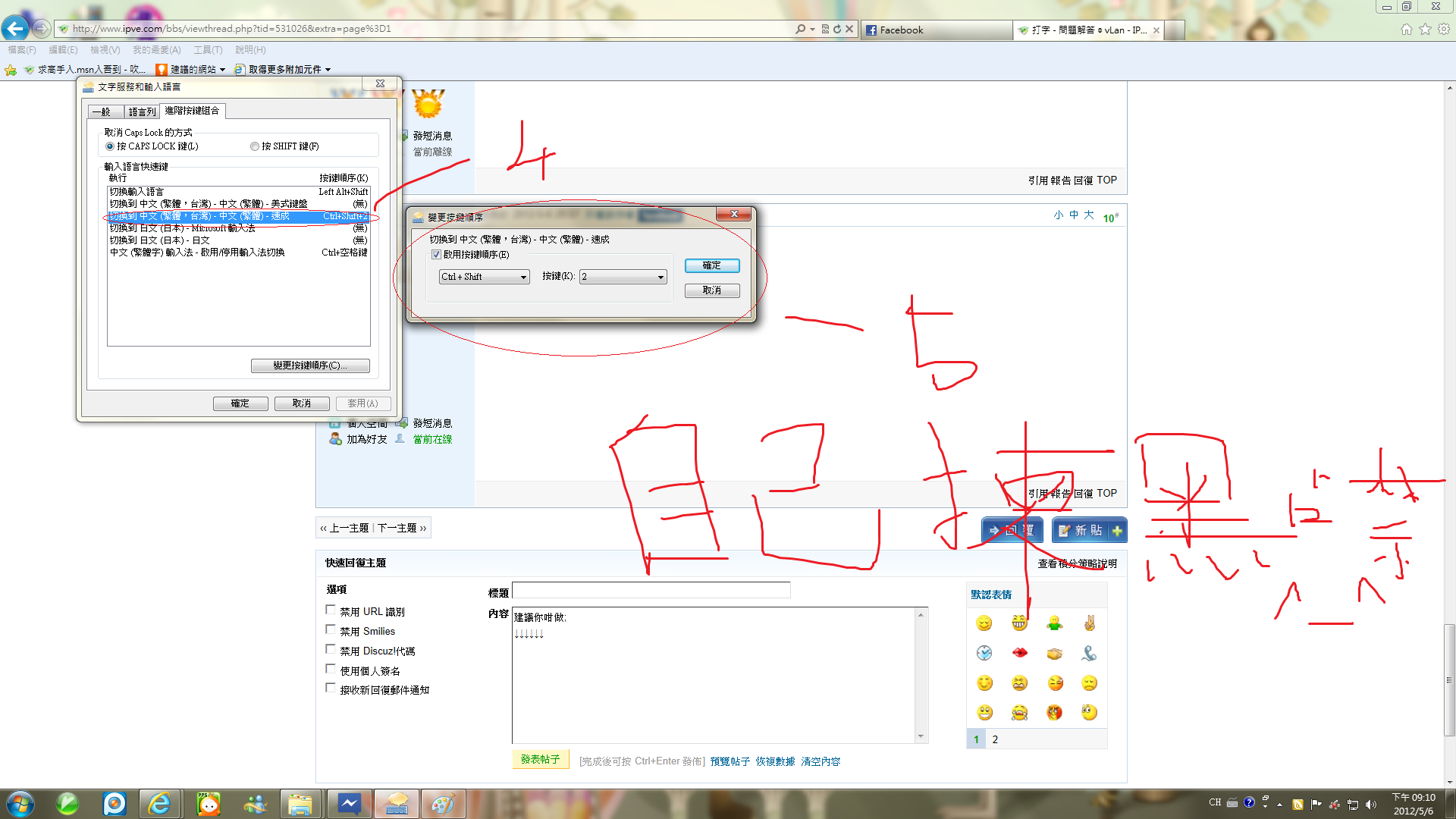Click the IE back arrow button
This screenshot has height=819, width=1456.
[x=15, y=29]
